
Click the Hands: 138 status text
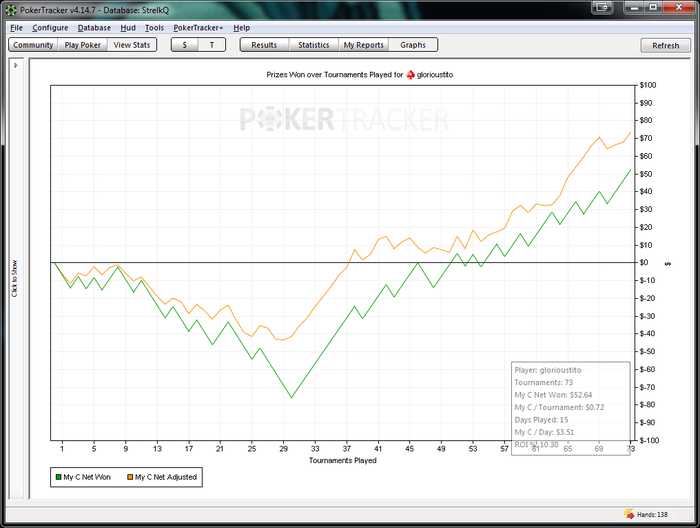[x=652, y=515]
